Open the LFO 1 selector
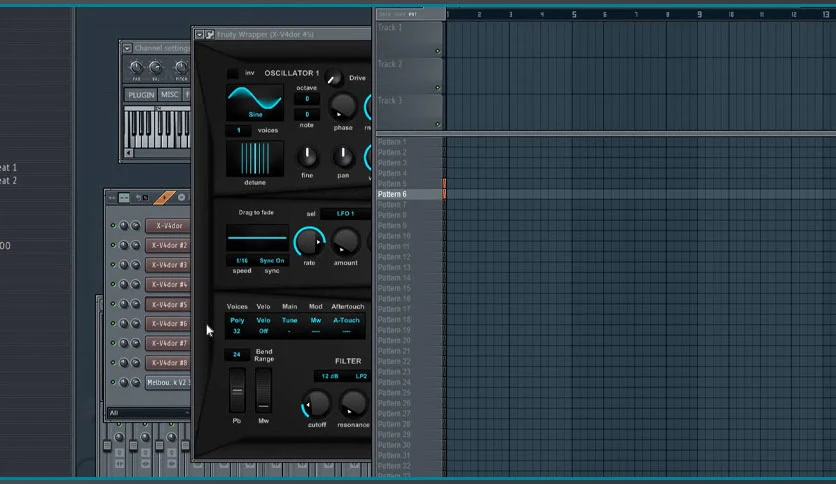The width and height of the screenshot is (836, 484). (x=345, y=214)
